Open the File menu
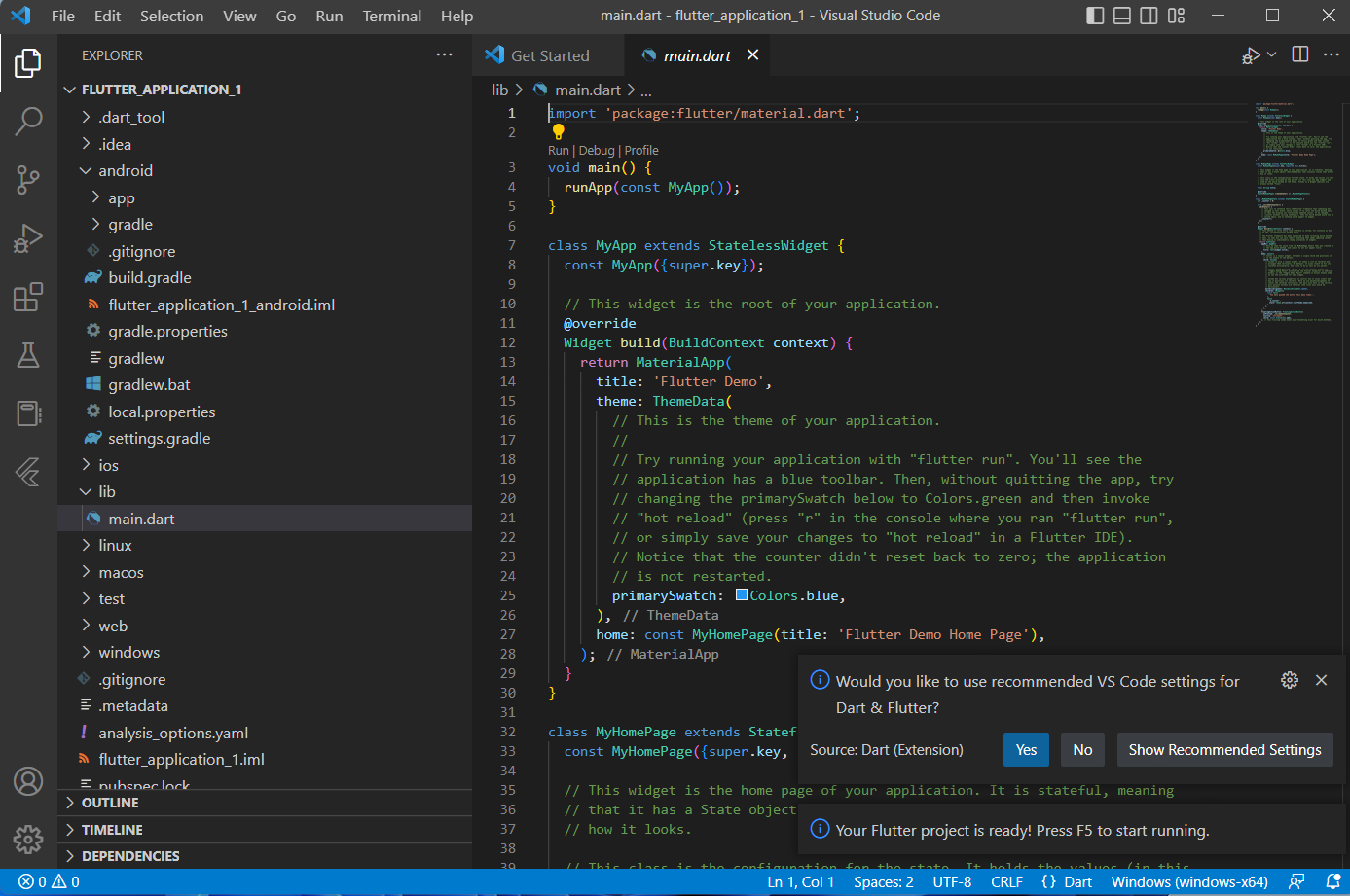 coord(62,16)
